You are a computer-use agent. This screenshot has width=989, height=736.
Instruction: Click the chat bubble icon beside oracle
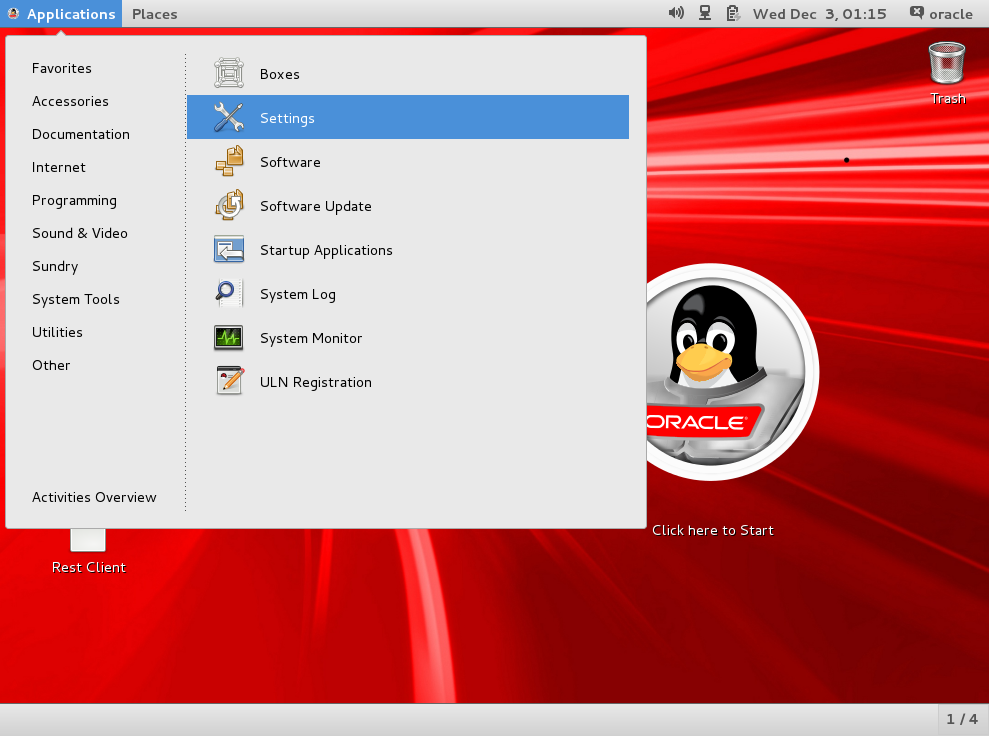point(916,13)
